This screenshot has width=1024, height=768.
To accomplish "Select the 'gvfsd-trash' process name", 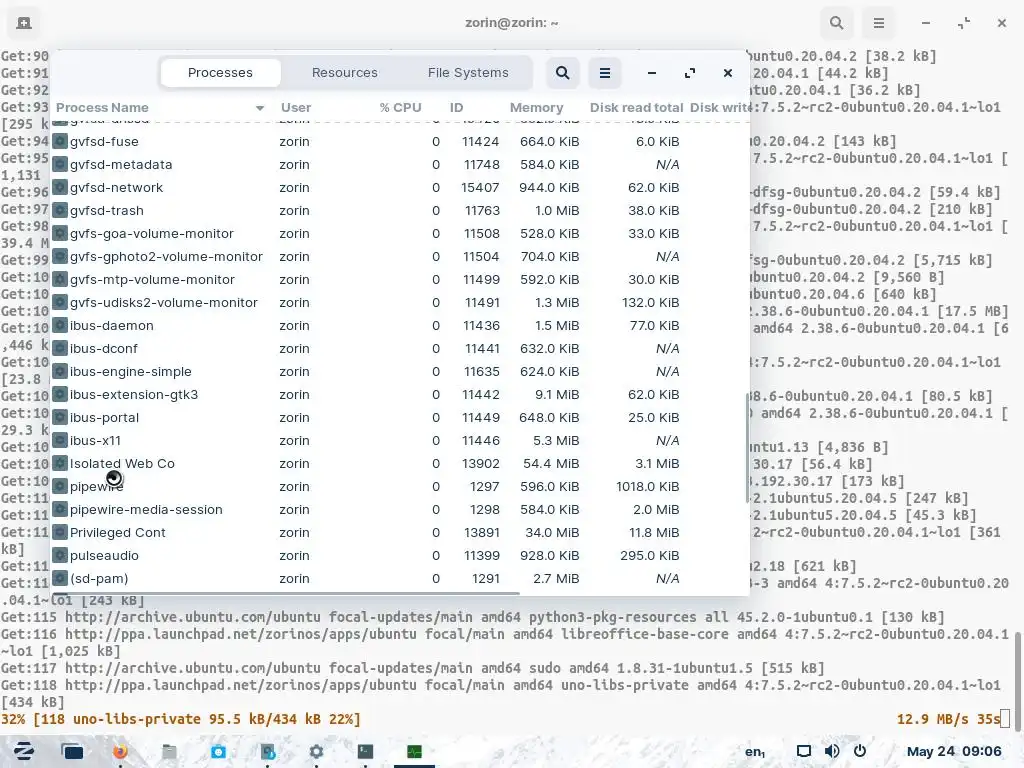I will (x=106, y=210).
